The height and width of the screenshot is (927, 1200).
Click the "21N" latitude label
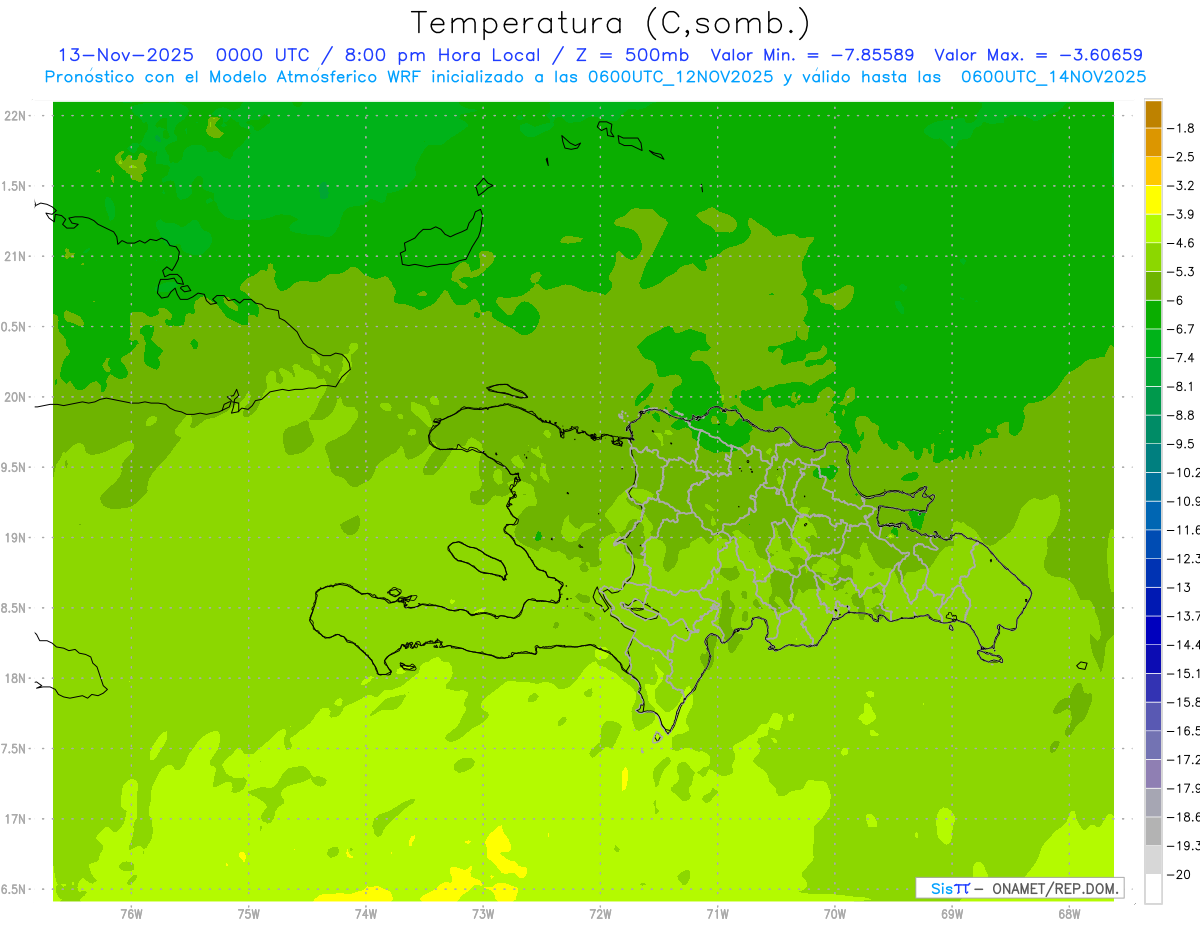click(x=16, y=257)
